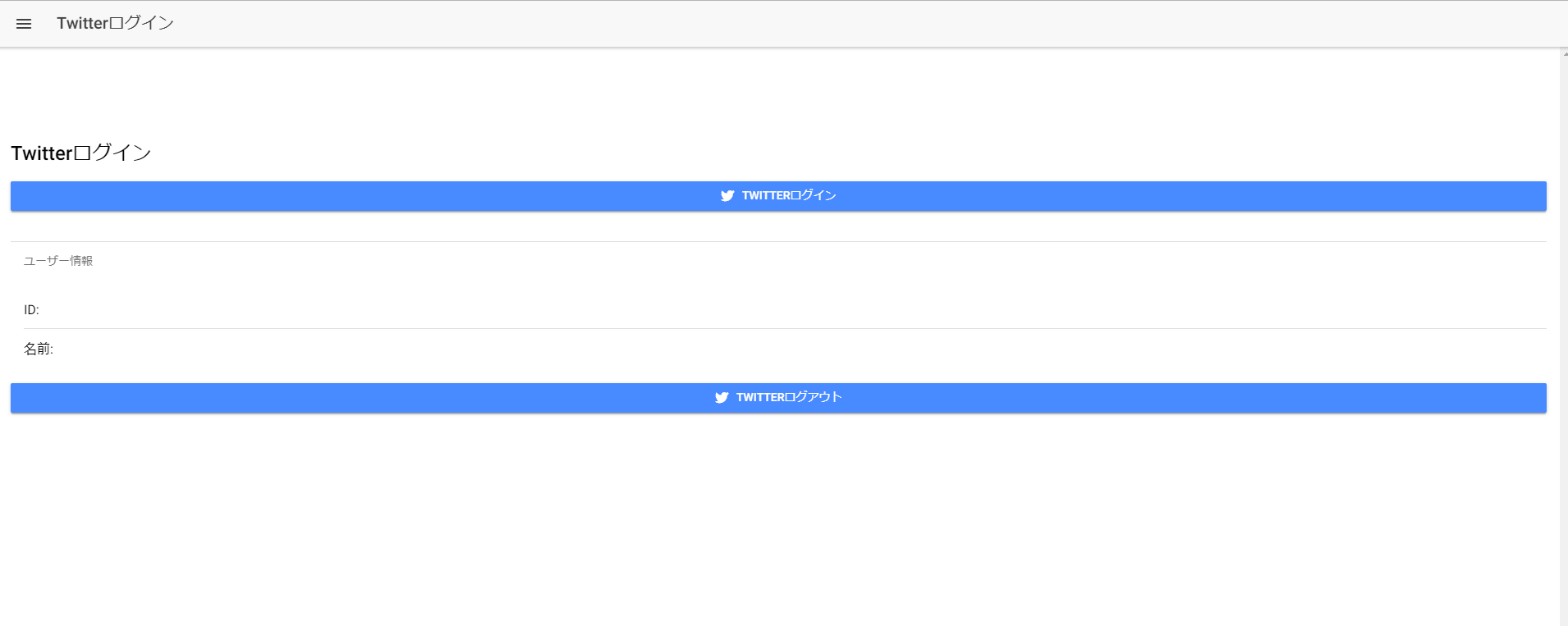The height and width of the screenshot is (626, 1568).
Task: Click the bird icon on the TWITTERログイン button
Action: 727,196
